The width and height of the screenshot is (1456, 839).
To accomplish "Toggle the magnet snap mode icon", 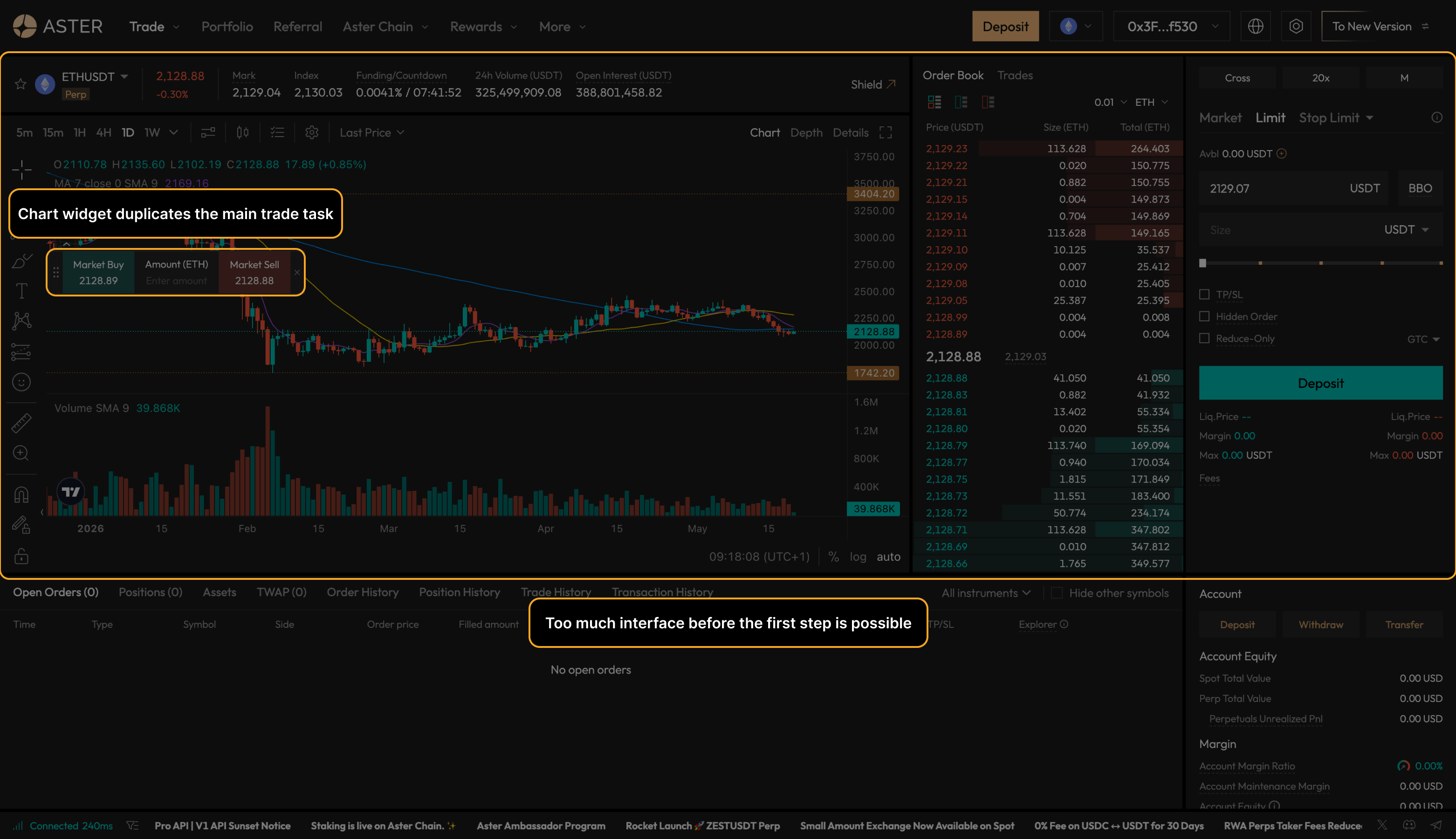I will [21, 495].
